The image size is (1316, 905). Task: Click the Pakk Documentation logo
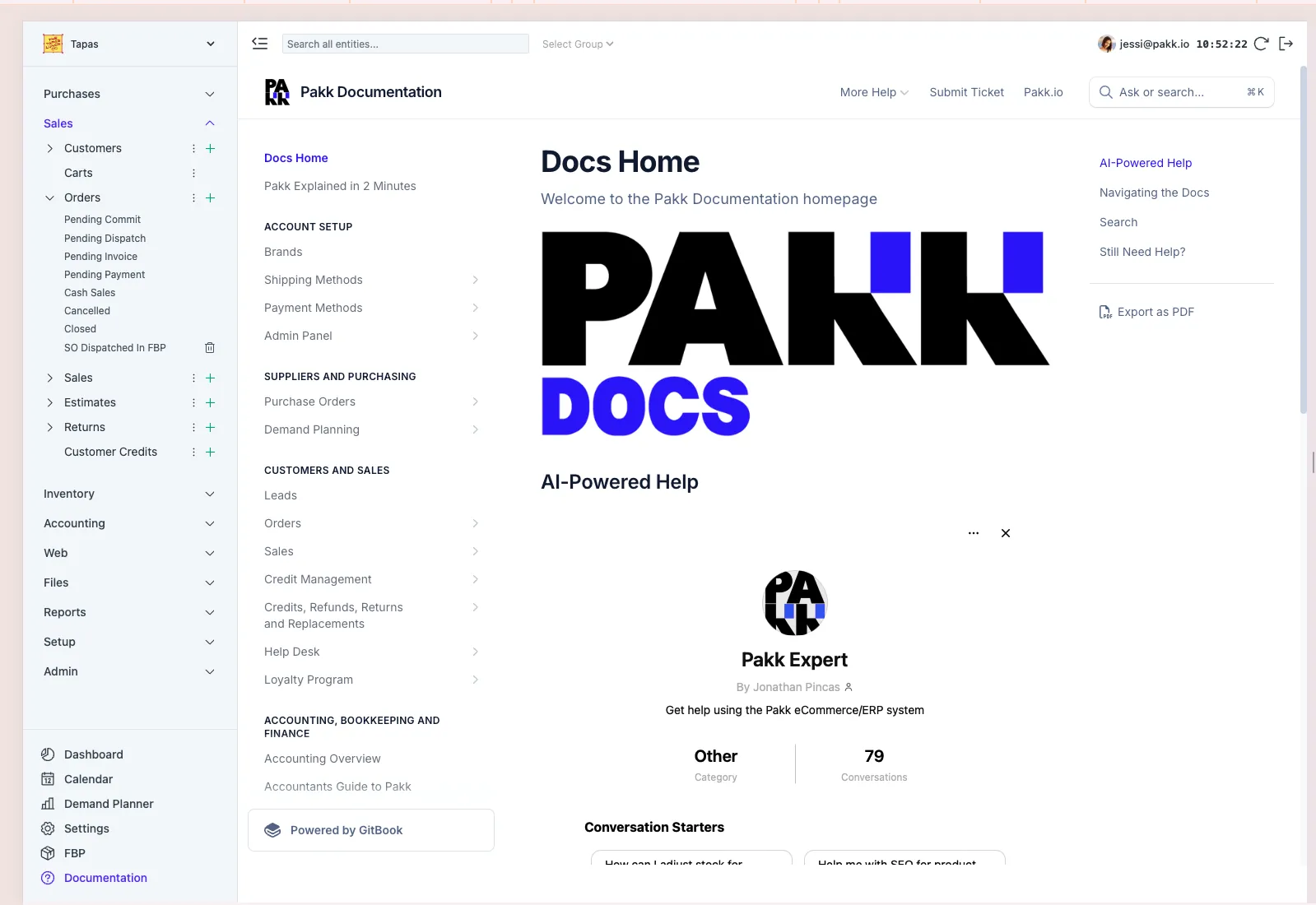click(277, 92)
